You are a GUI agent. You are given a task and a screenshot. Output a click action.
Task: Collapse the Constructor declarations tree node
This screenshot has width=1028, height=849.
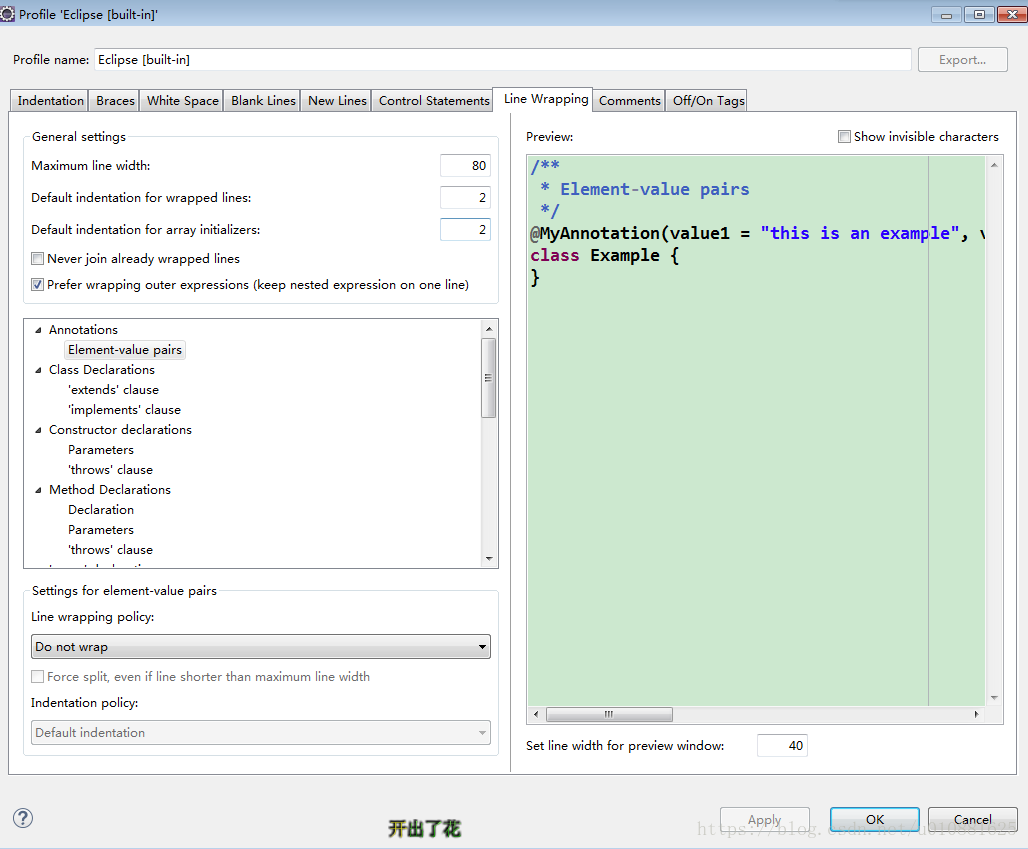(38, 430)
